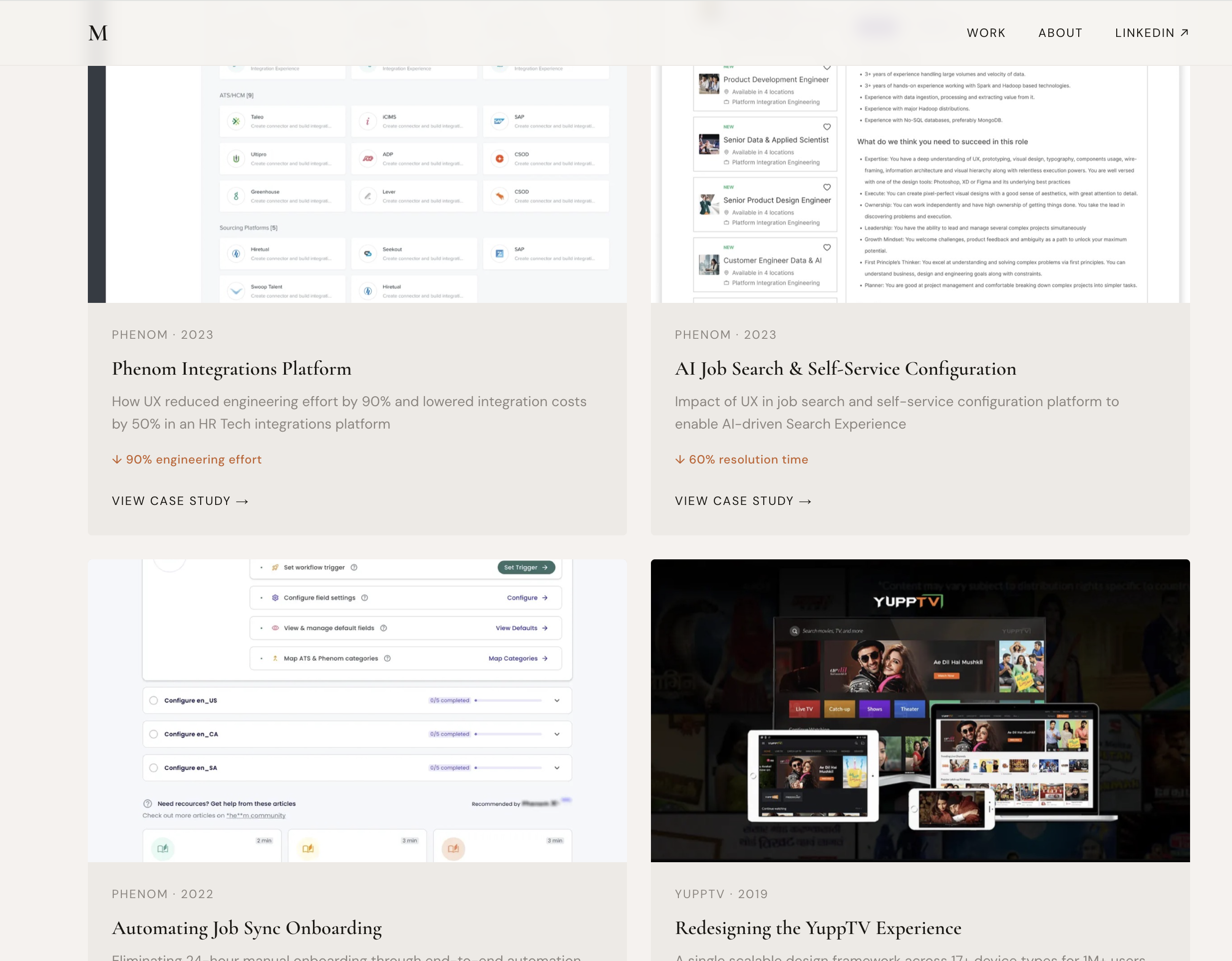Open the ABOUT navigation item

tap(1060, 33)
